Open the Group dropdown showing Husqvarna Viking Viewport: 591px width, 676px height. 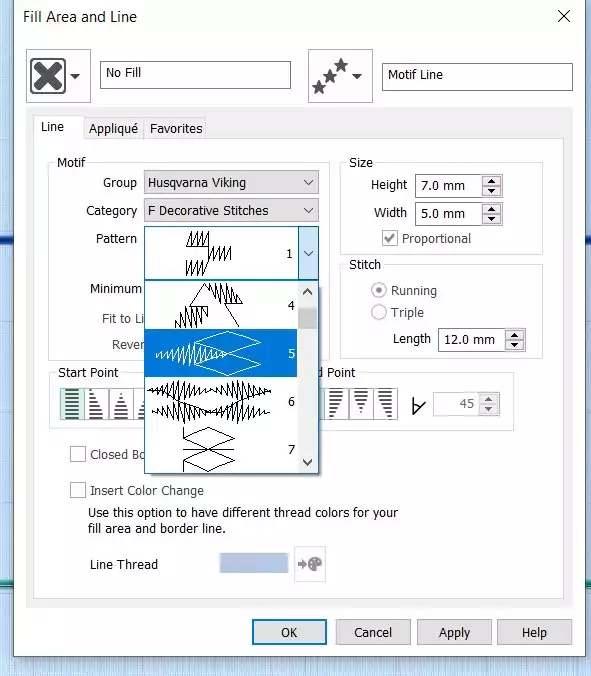pyautogui.click(x=231, y=182)
